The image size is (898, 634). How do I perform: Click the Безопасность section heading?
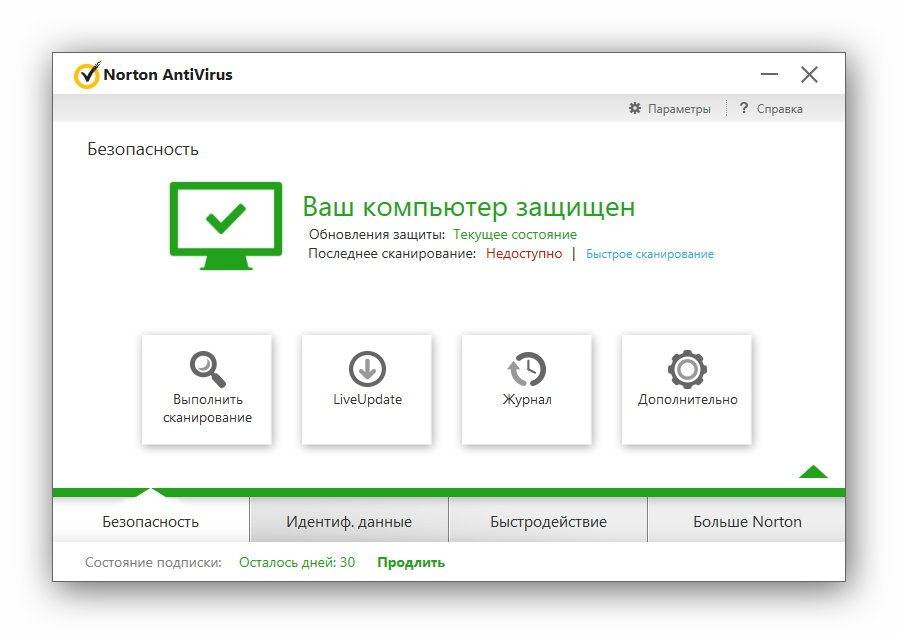pos(143,149)
